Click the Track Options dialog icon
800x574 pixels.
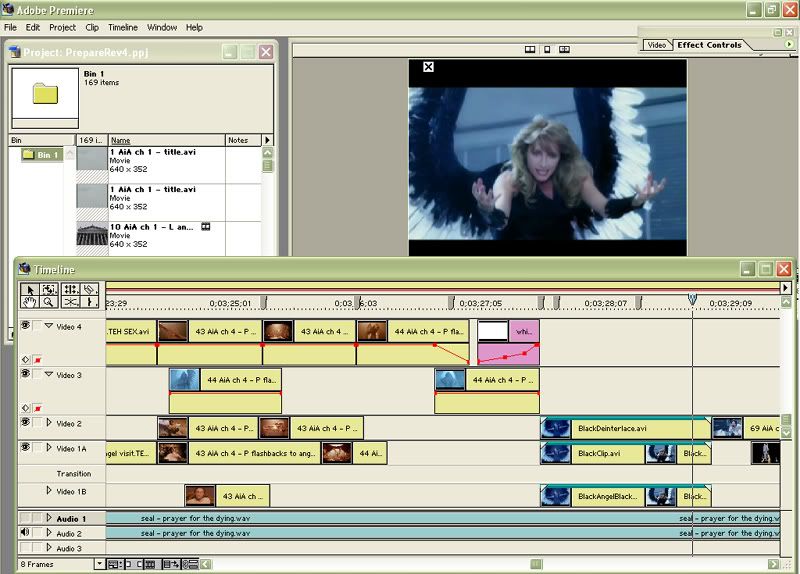pos(113,564)
